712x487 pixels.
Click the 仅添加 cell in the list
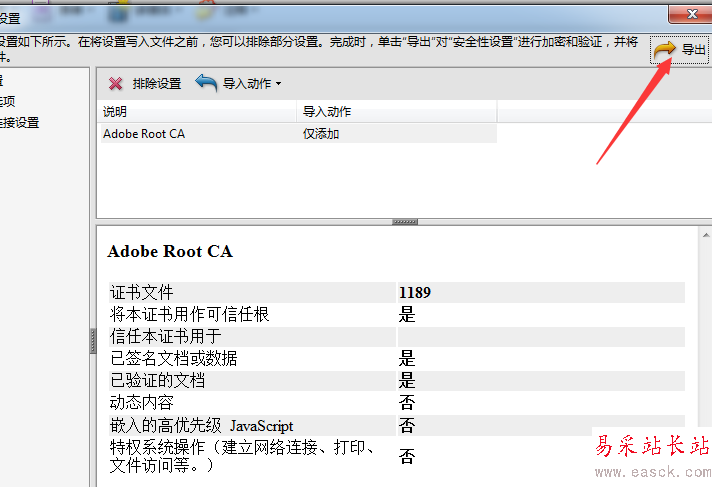pos(321,134)
